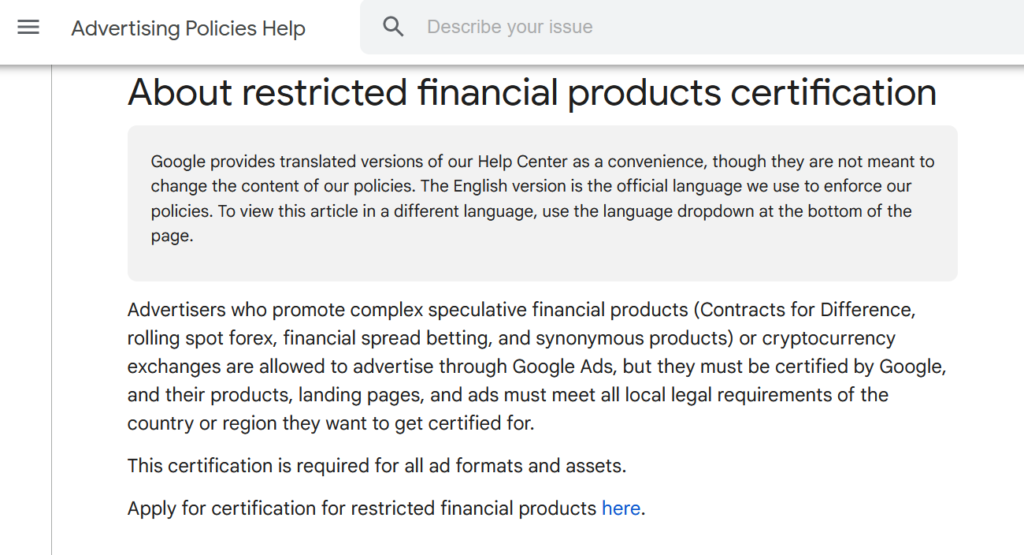Open the main menu hamburger icon

point(29,28)
